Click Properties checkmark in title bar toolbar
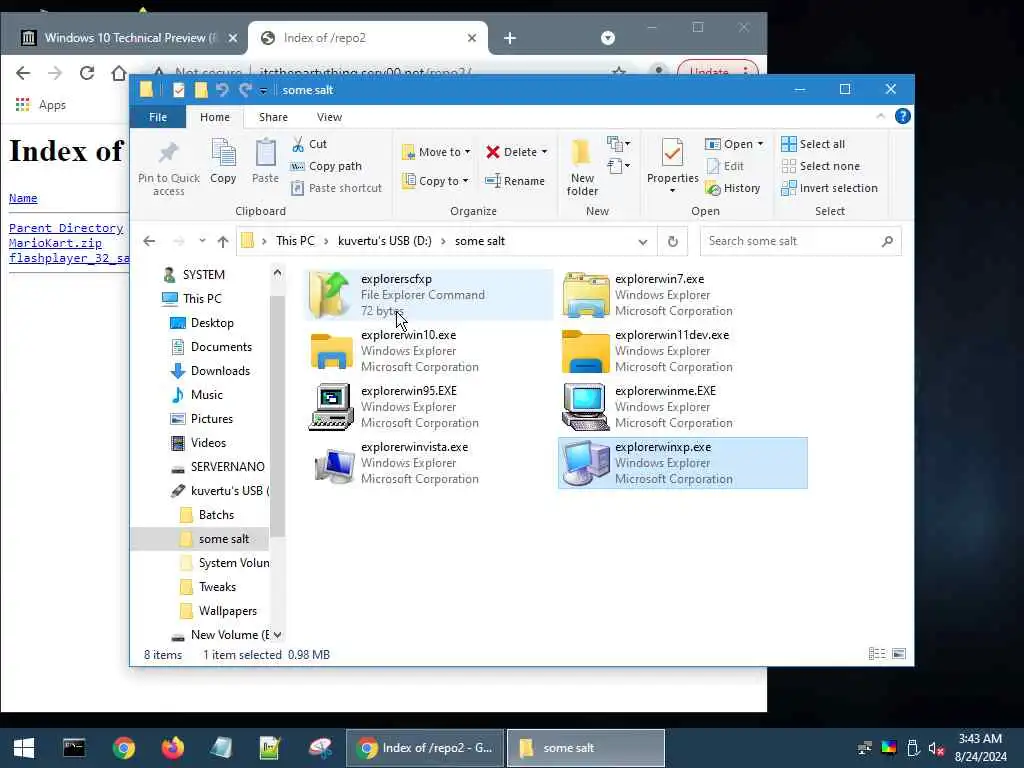Screen dimensions: 1024x768 pyautogui.click(x=178, y=90)
